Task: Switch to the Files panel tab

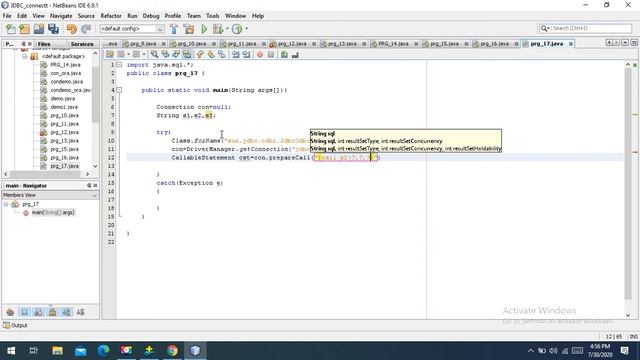Action: tap(44, 44)
